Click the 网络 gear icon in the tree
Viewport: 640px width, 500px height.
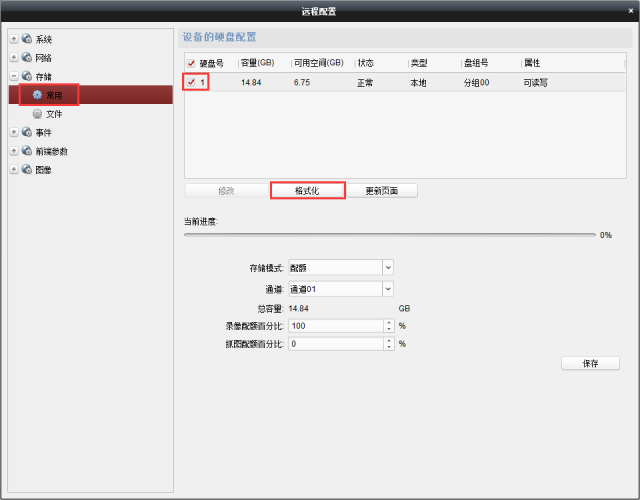tap(26, 58)
